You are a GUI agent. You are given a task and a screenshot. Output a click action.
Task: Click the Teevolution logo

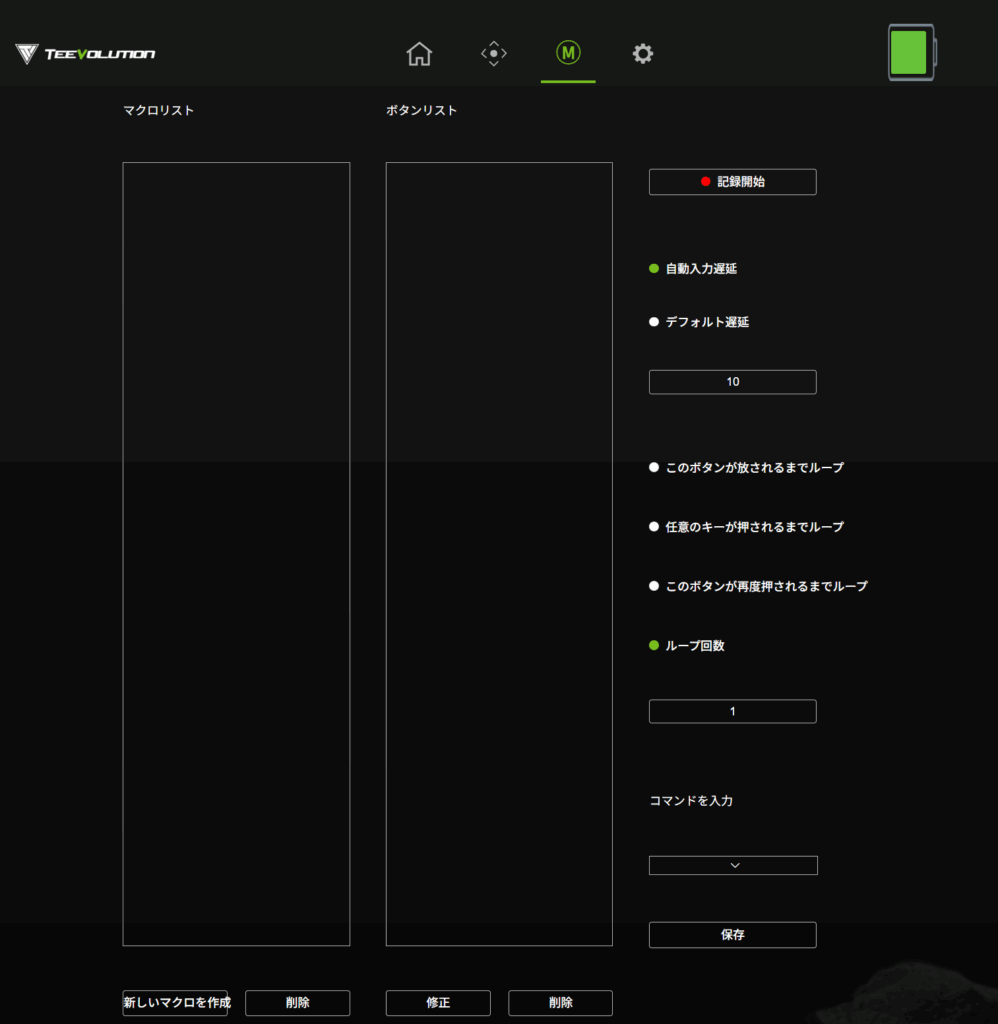tap(86, 54)
